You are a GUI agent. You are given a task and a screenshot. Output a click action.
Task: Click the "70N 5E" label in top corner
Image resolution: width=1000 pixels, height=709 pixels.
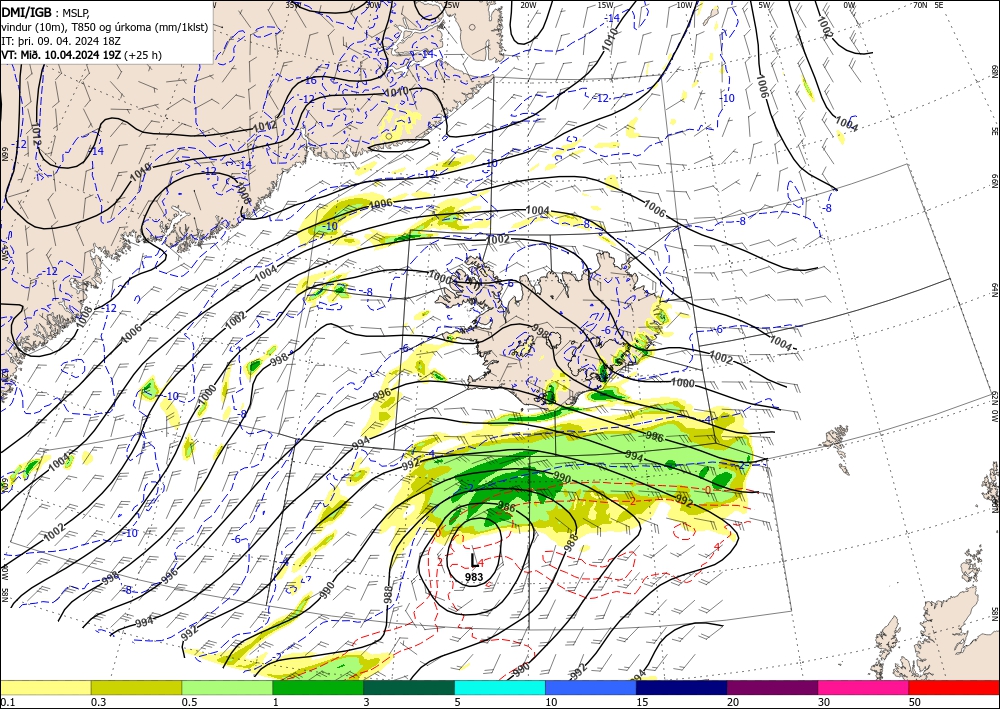pos(928,5)
